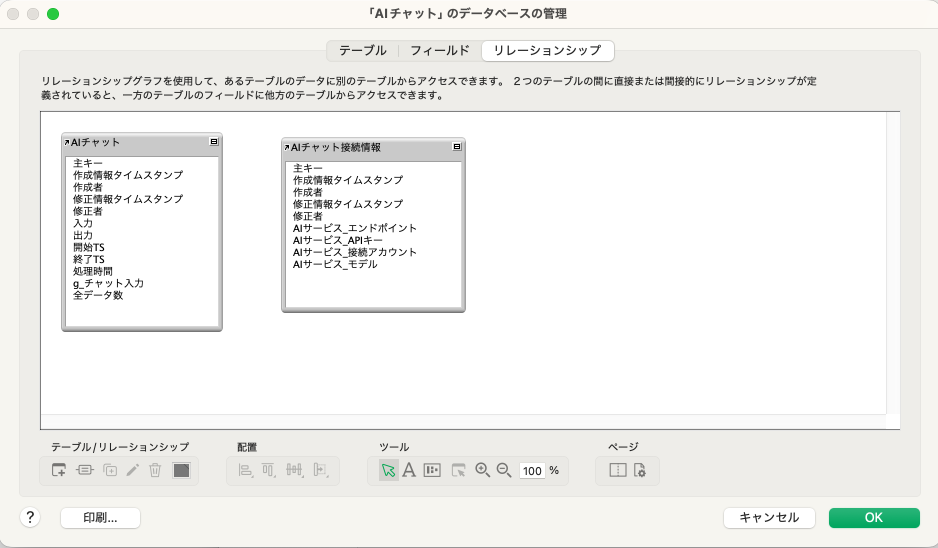Select 主キー in AIチャット接続情報 table

tap(308, 168)
